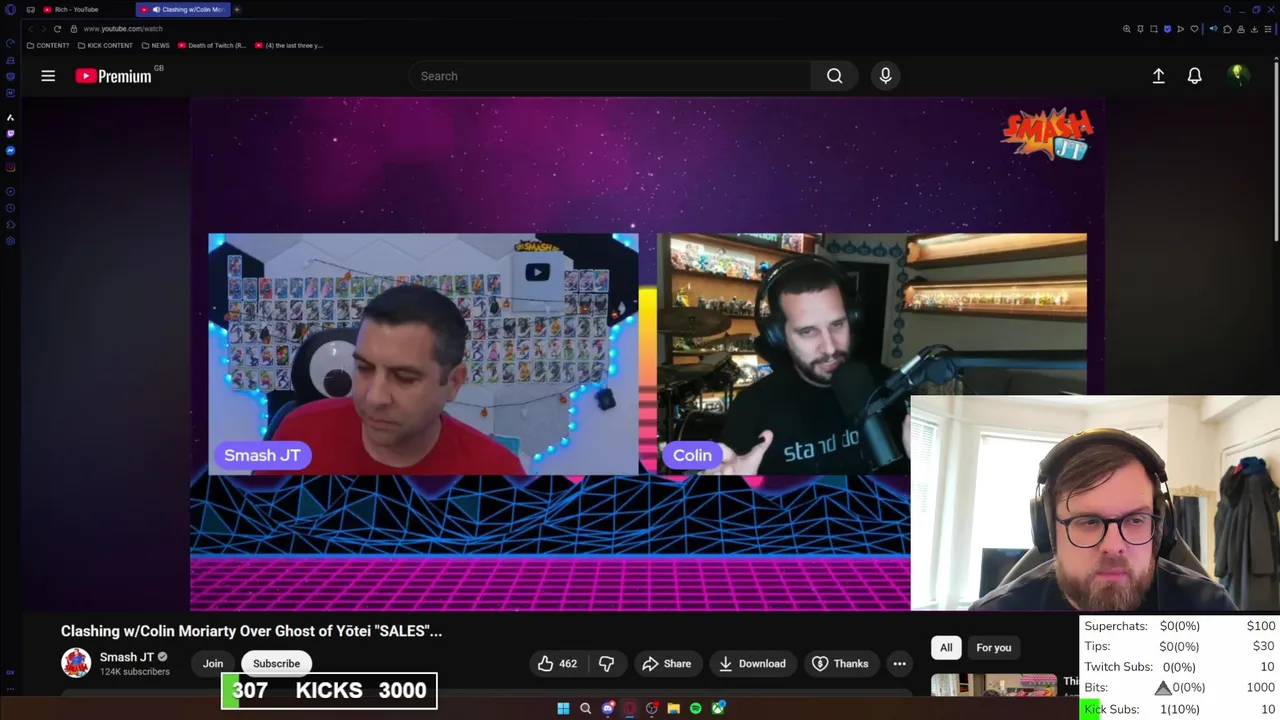This screenshot has height=720, width=1280.
Task: Subscribe to Smash JT channel
Action: [276, 664]
